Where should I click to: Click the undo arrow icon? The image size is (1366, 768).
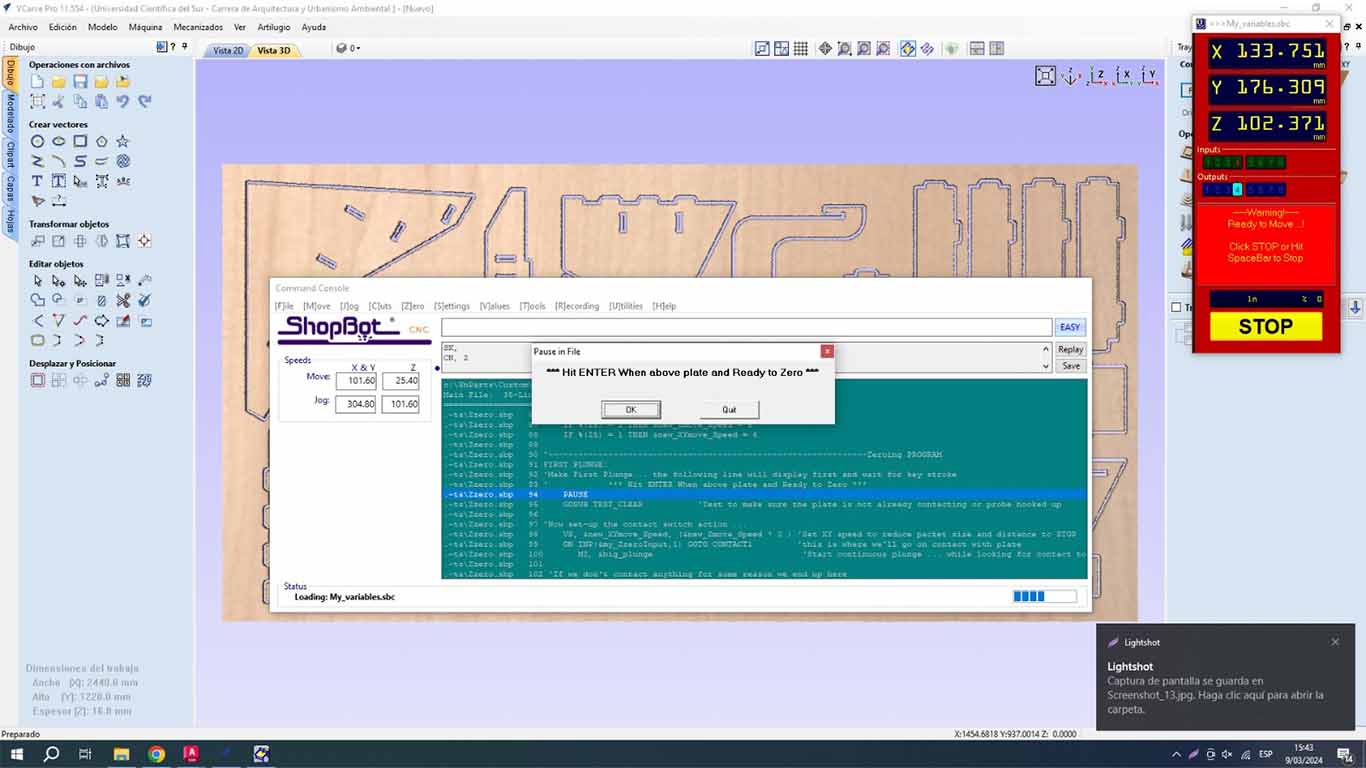(x=123, y=101)
